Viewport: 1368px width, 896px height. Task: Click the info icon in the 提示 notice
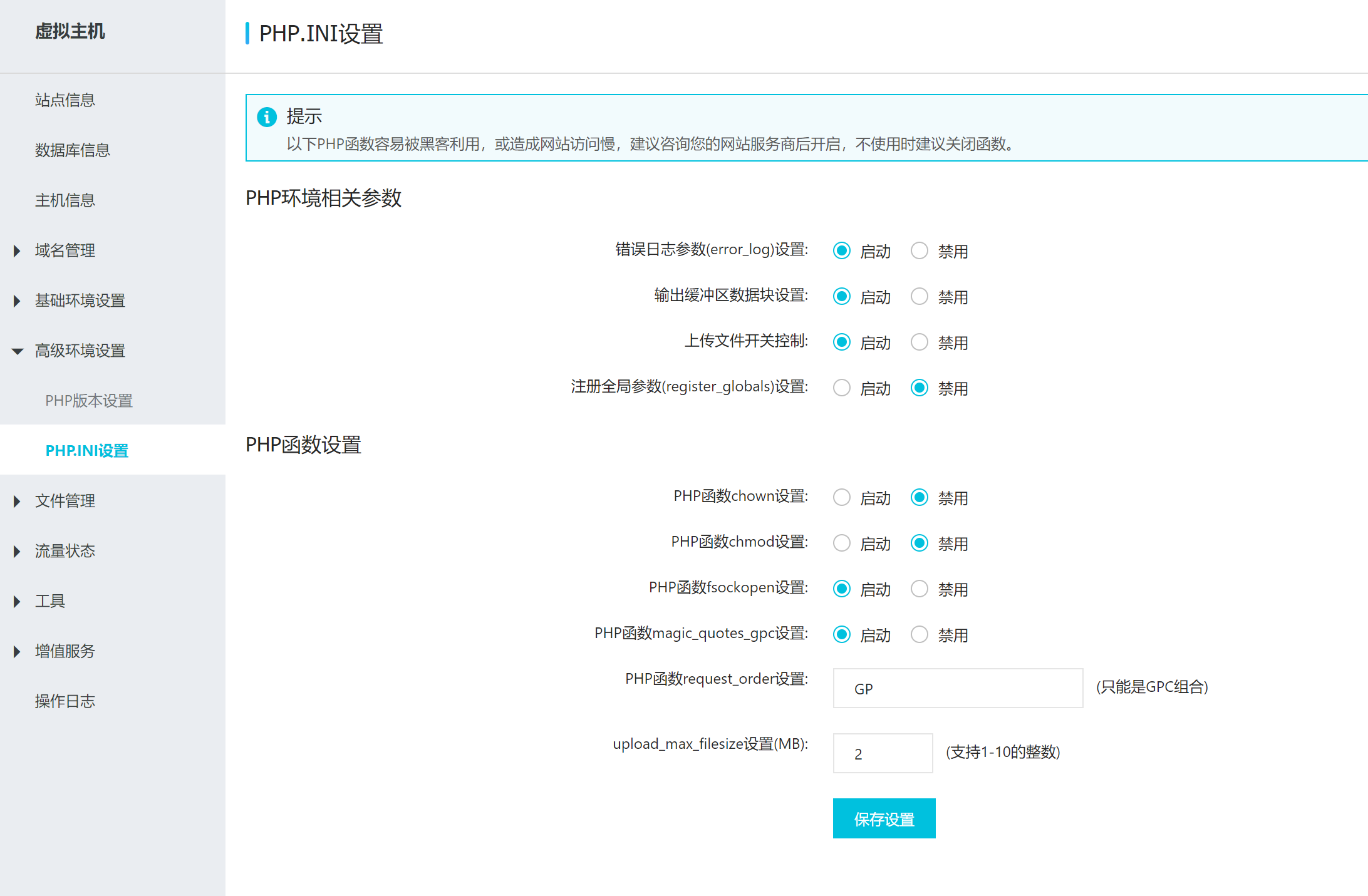coord(267,116)
